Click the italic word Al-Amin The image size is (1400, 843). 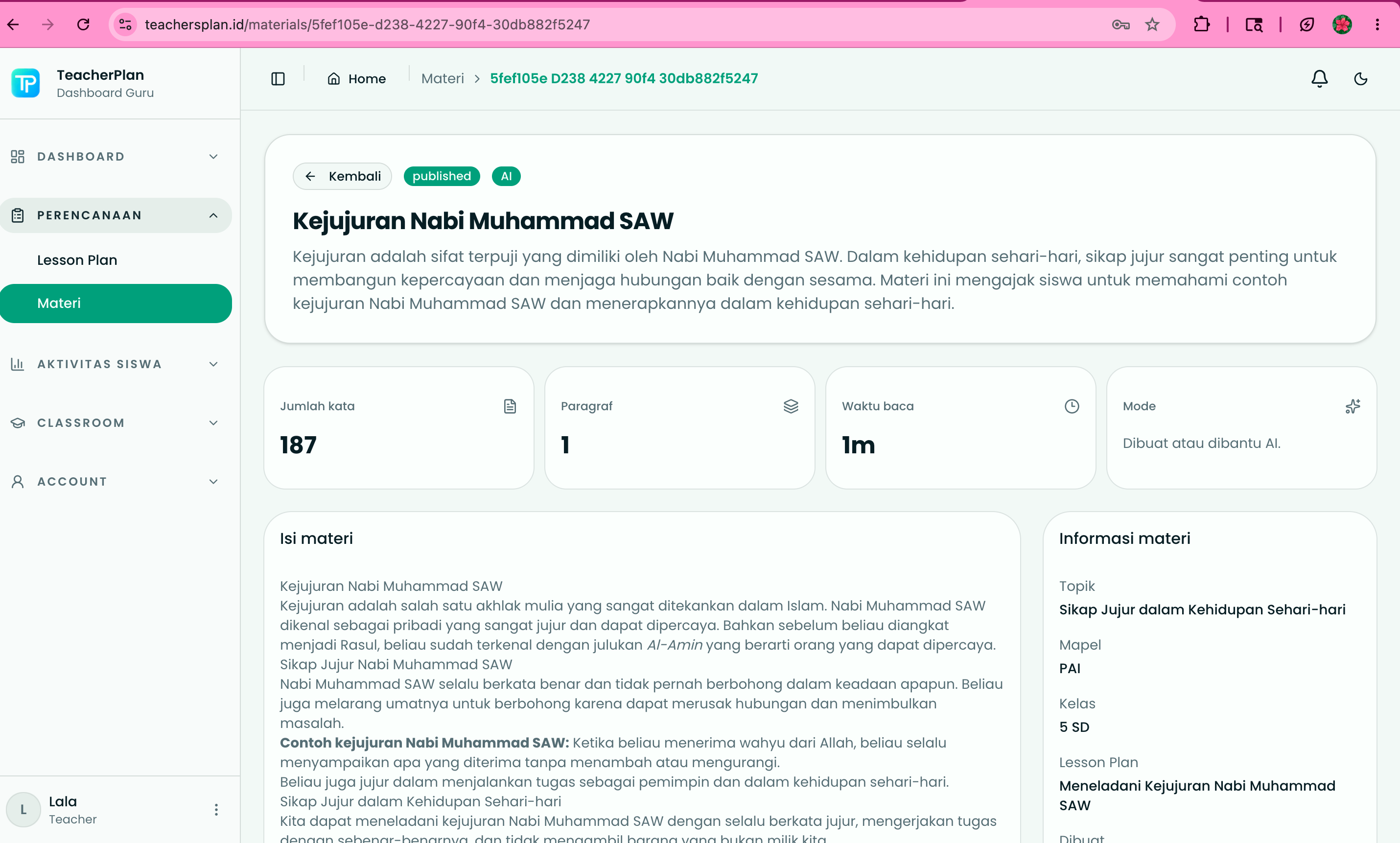click(x=674, y=645)
